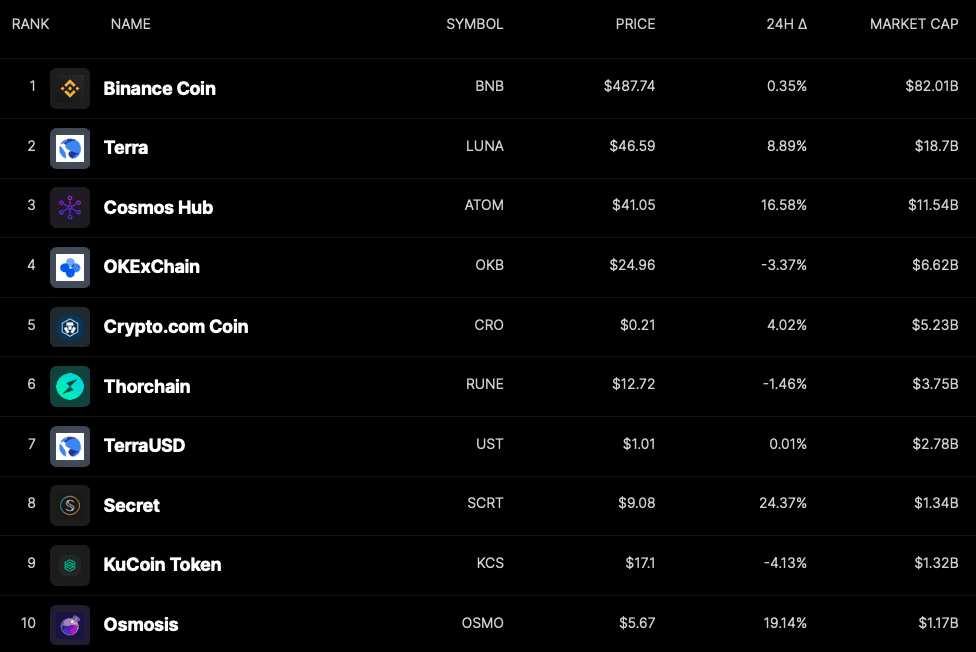Screen dimensions: 976x652
Task: Open the Binance Coin name link
Action: 160,88
